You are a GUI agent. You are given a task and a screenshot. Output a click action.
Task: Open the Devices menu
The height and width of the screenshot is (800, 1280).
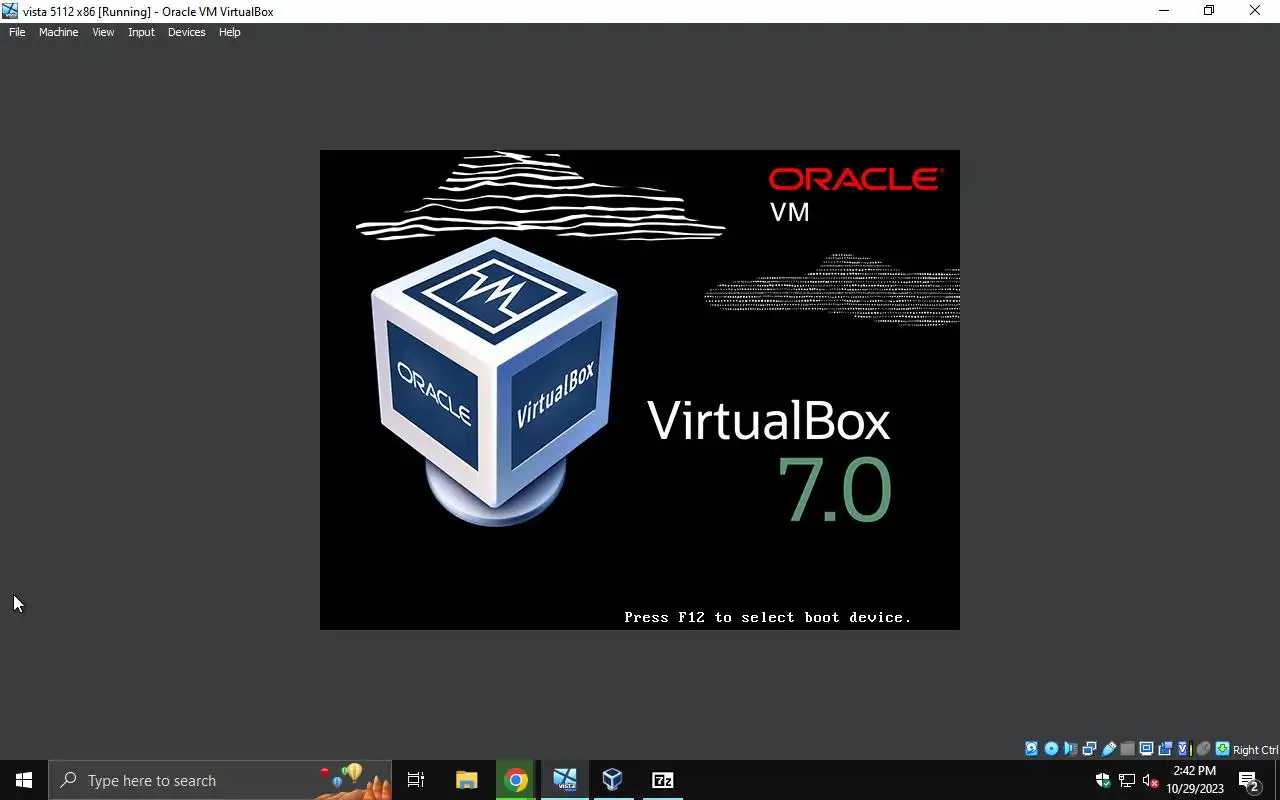[x=186, y=32]
